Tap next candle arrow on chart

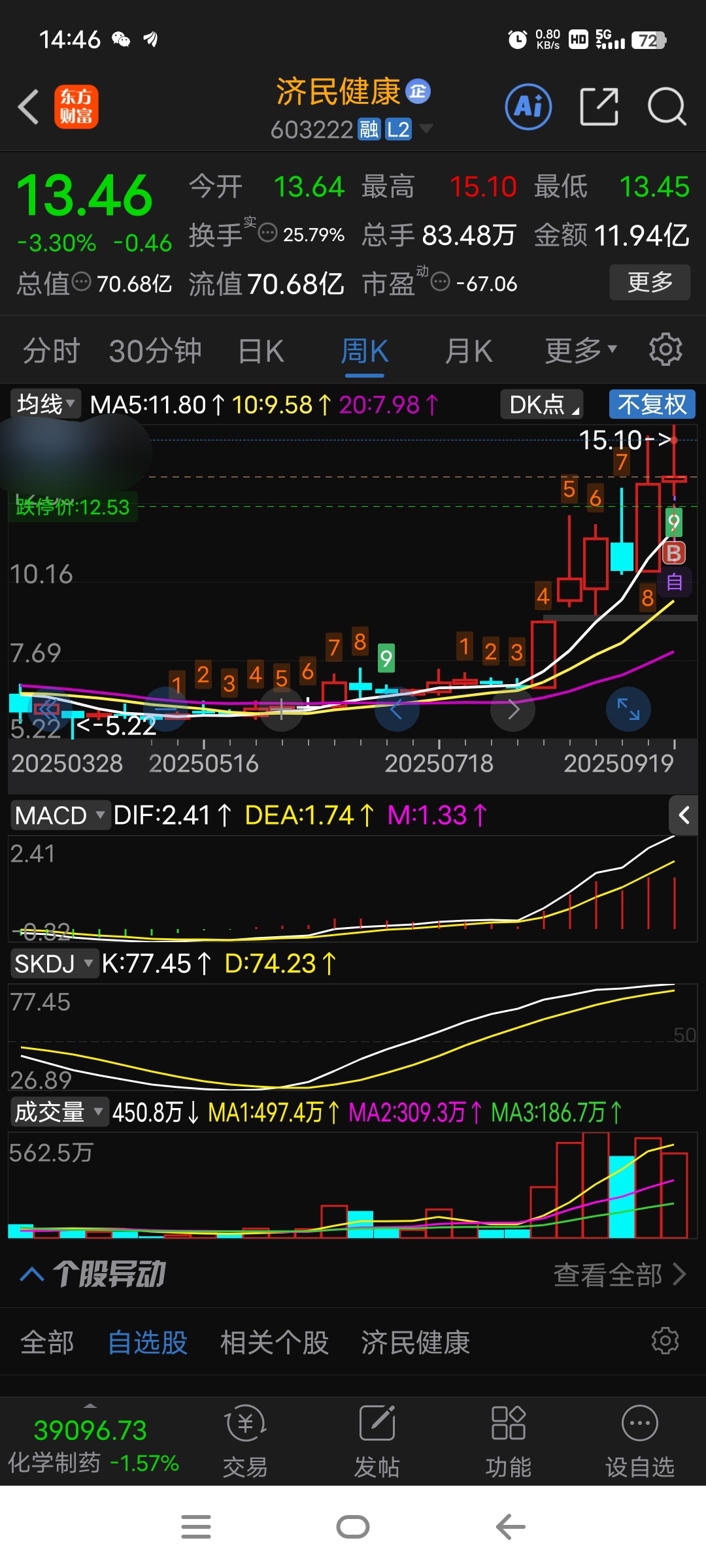[x=513, y=710]
